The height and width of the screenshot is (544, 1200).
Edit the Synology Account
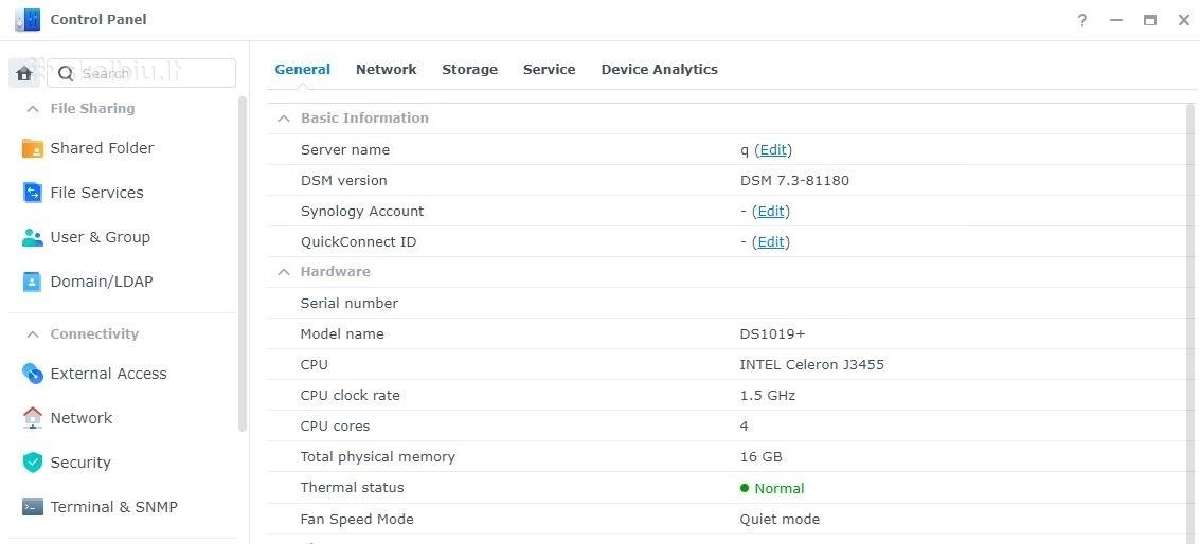click(771, 211)
